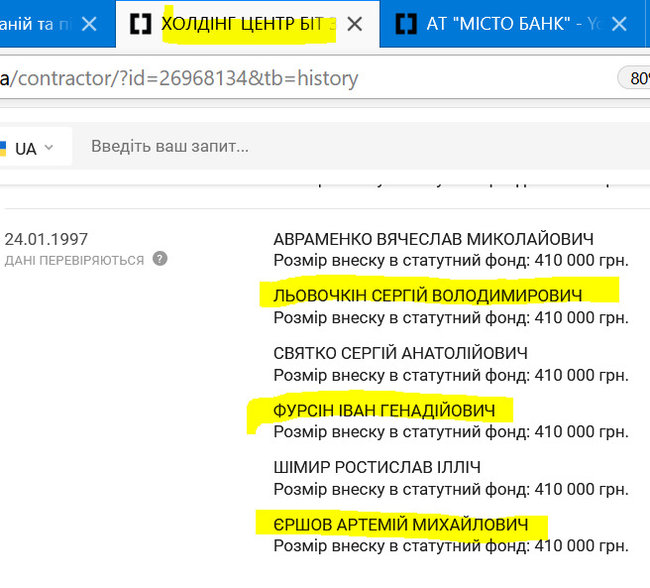Screen dimensions: 650x588
Task: Close the АТ "МІСТО БАНК" tab
Action: 619,24
